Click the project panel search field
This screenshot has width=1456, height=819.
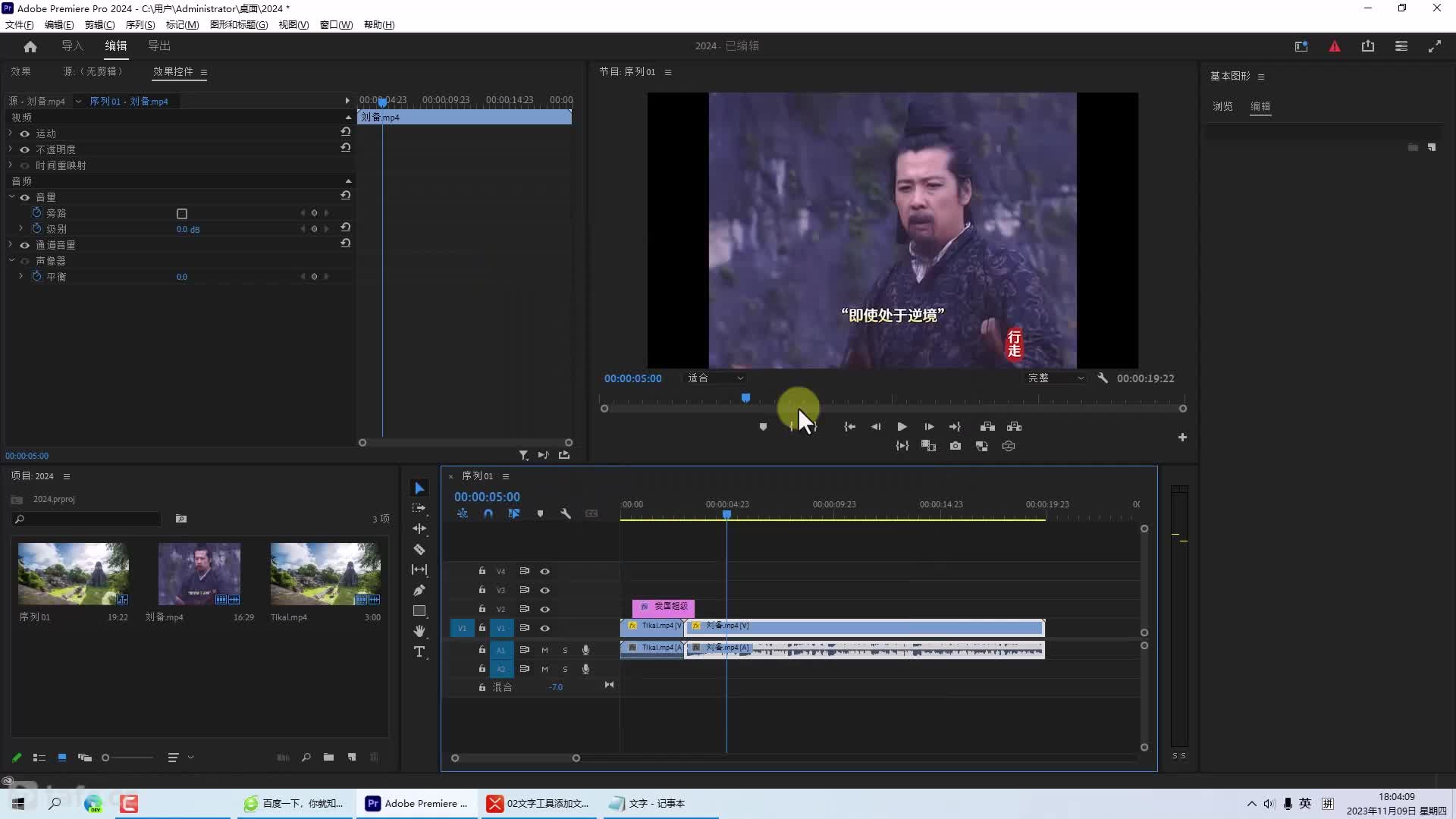pyautogui.click(x=87, y=519)
